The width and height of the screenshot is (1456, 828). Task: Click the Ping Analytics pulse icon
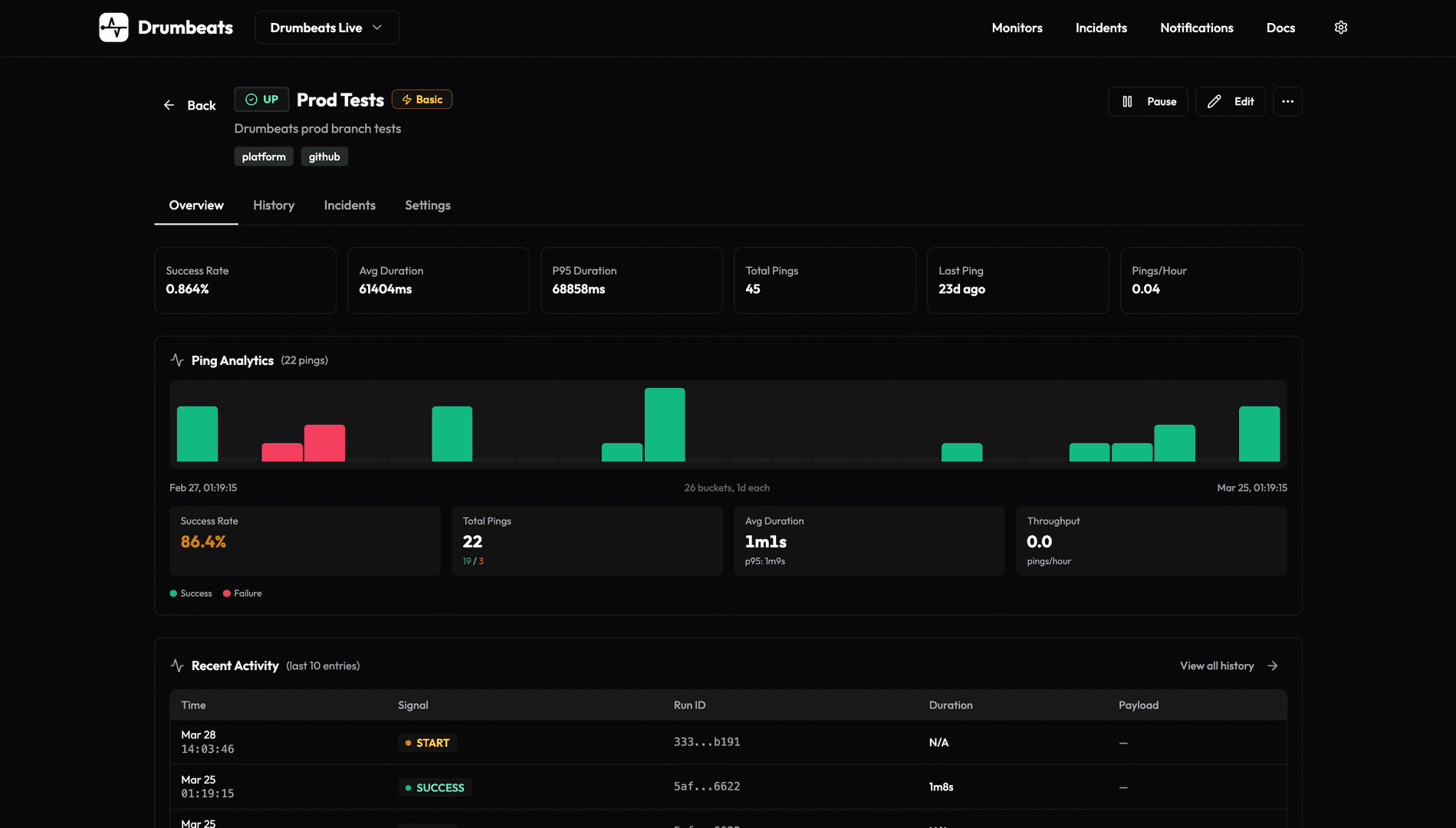pos(177,360)
